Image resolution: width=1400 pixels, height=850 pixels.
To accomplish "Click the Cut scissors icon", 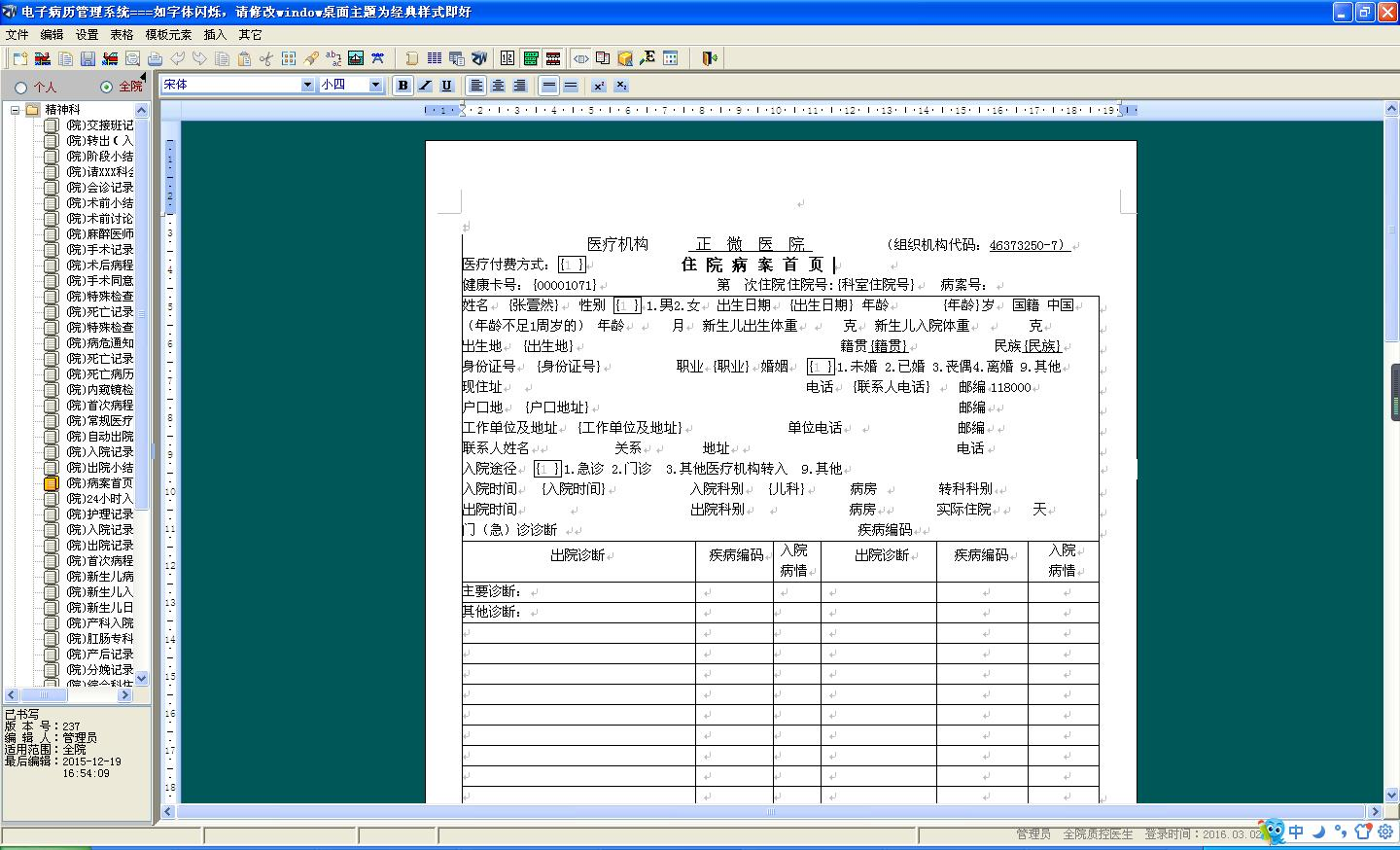I will 264,58.
